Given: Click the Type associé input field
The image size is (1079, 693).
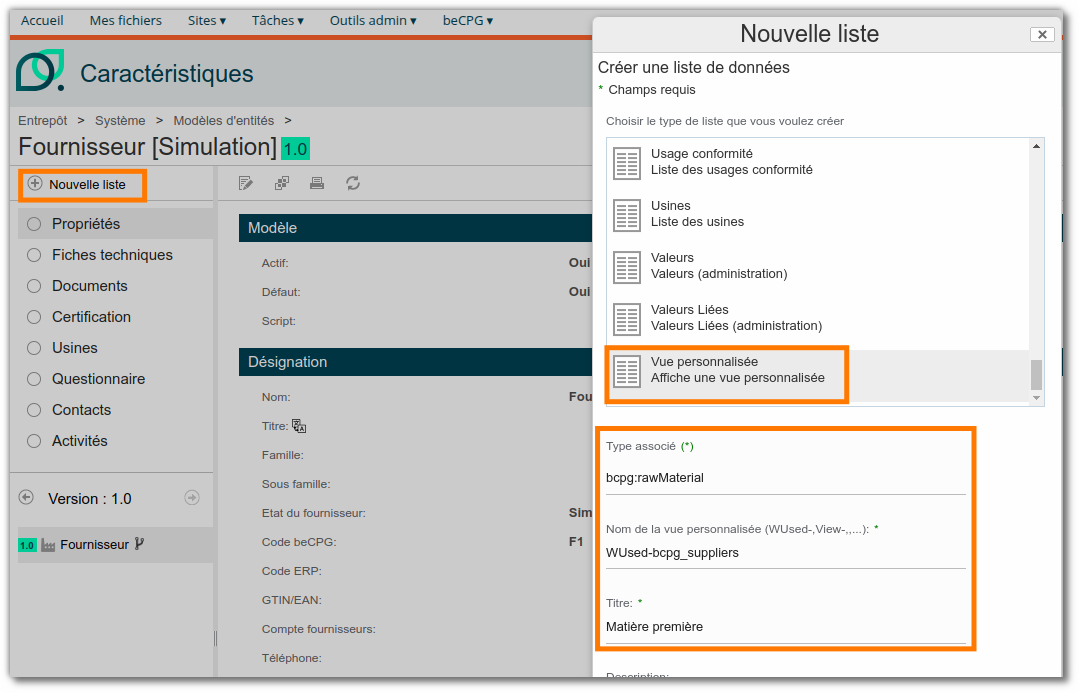Looking at the screenshot, I should click(x=785, y=478).
